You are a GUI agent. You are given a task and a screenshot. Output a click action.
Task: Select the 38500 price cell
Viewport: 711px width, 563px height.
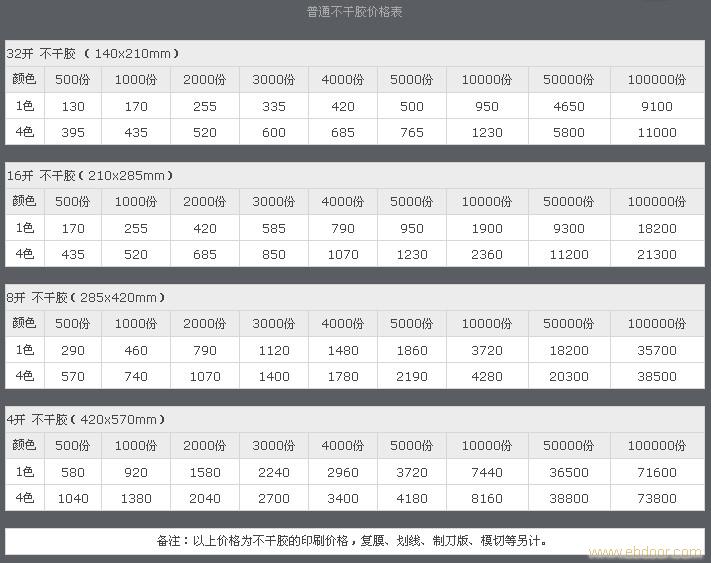[656, 376]
